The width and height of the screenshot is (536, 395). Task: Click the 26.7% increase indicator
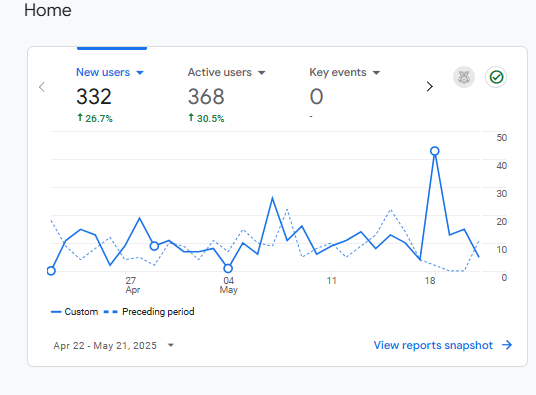(95, 118)
